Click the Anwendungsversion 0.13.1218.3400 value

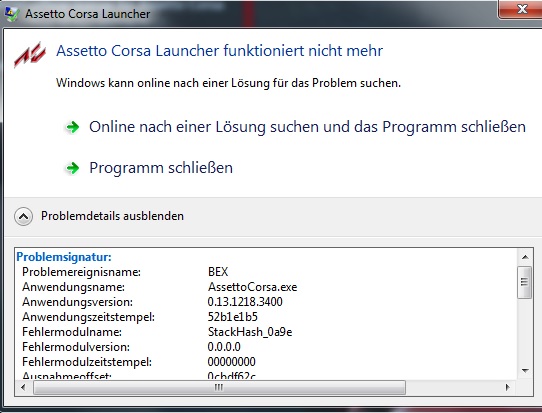pyautogui.click(x=245, y=302)
